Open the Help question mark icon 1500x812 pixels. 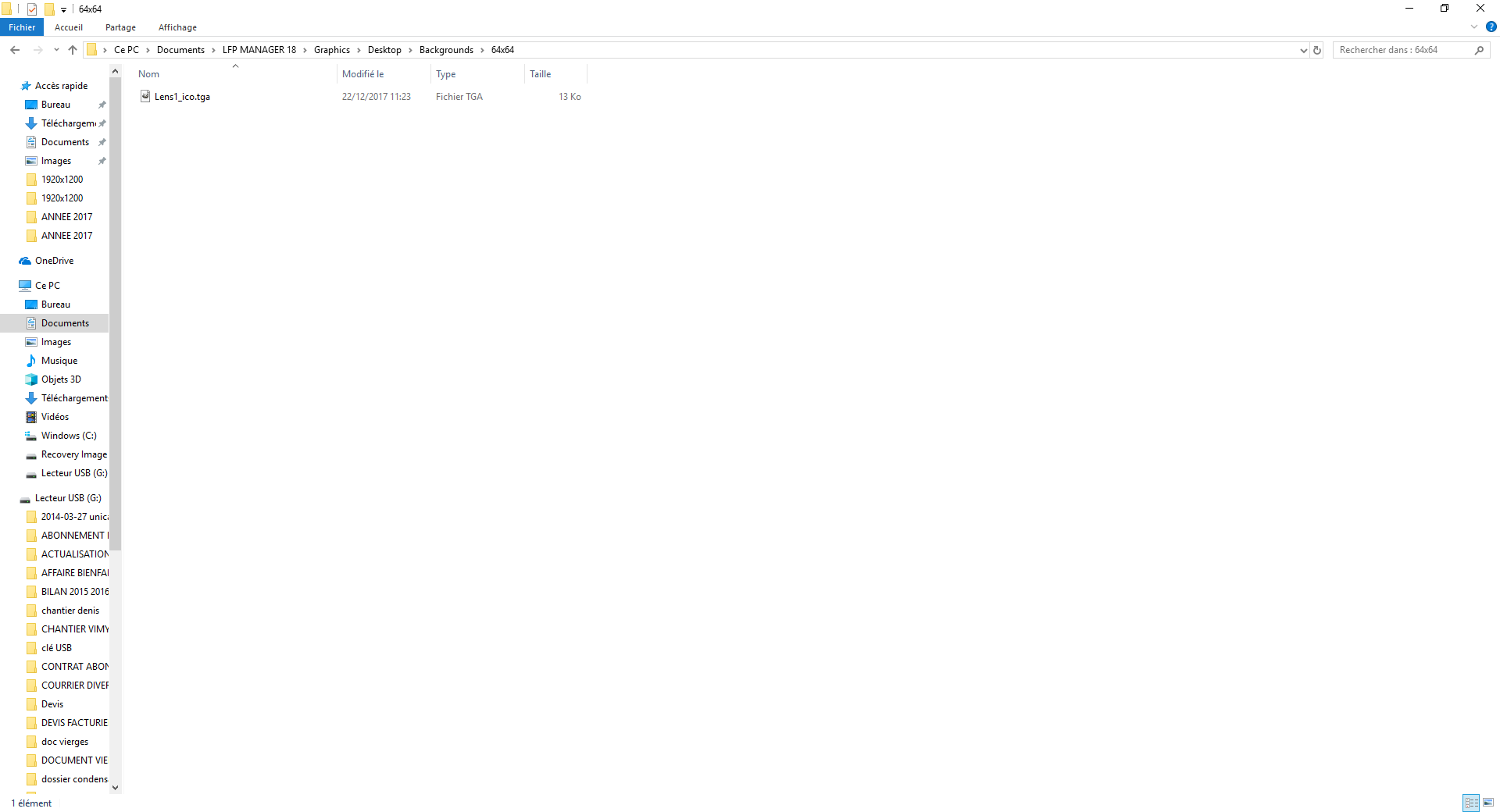coord(1491,27)
